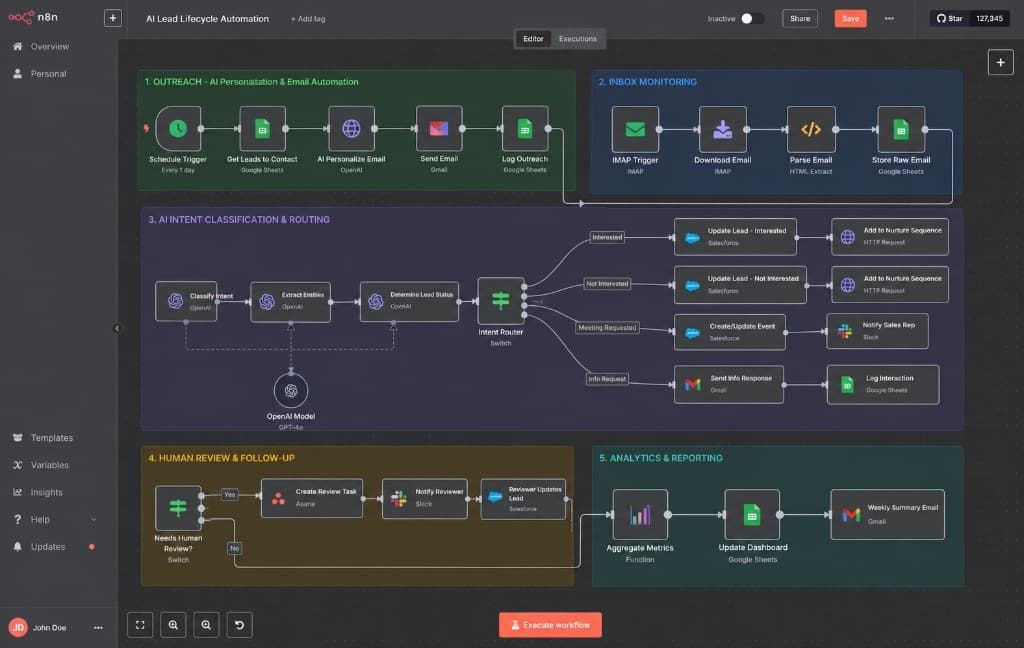This screenshot has width=1024, height=648.
Task: Select the IMAP Trigger node
Action: coord(635,129)
